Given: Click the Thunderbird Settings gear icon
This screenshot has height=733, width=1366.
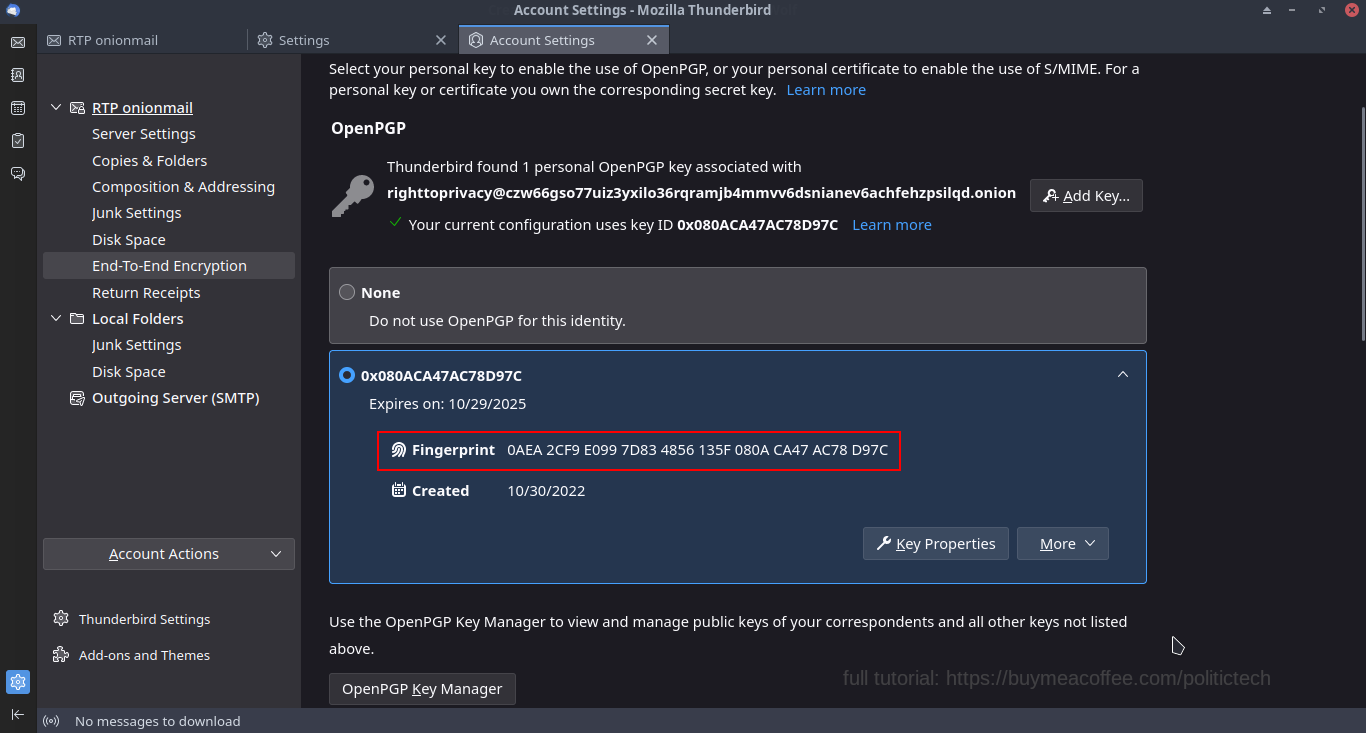Looking at the screenshot, I should [x=61, y=619].
